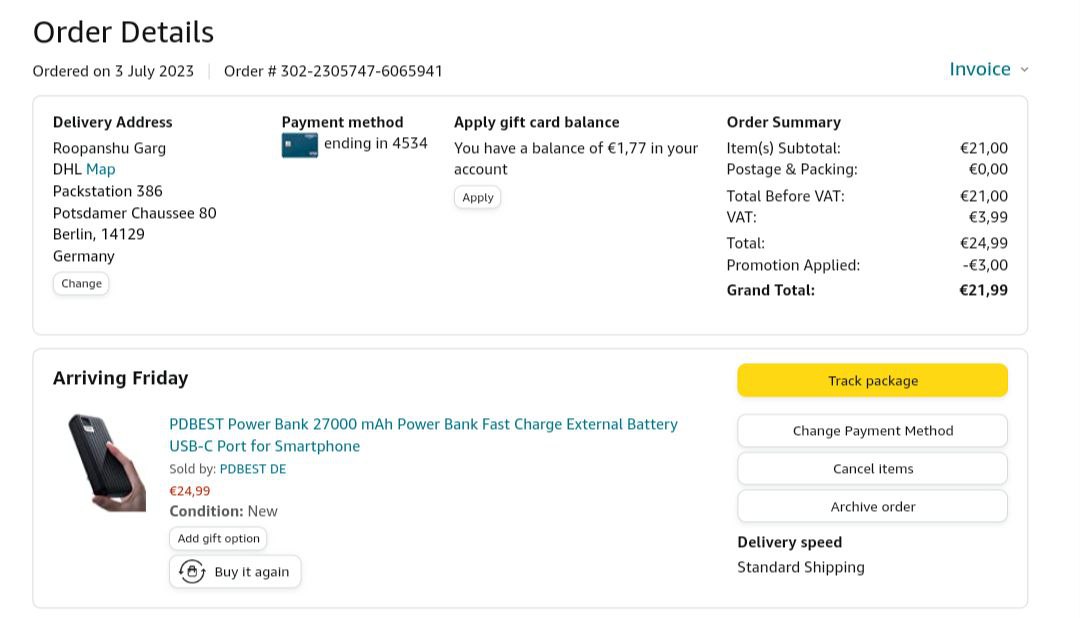The width and height of the screenshot is (1080, 618).
Task: Click the Buy it again cart icon
Action: tap(192, 572)
